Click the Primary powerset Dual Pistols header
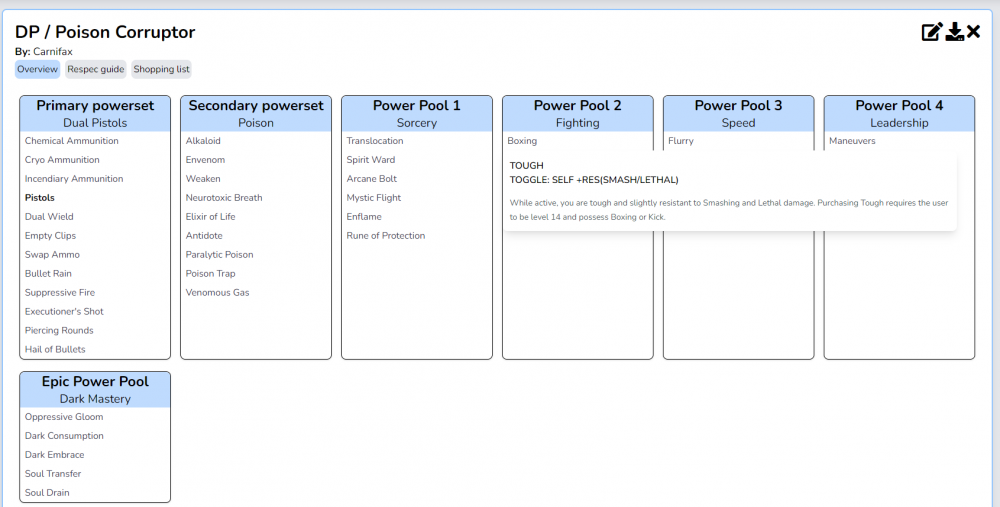1000x507 pixels. click(x=95, y=114)
